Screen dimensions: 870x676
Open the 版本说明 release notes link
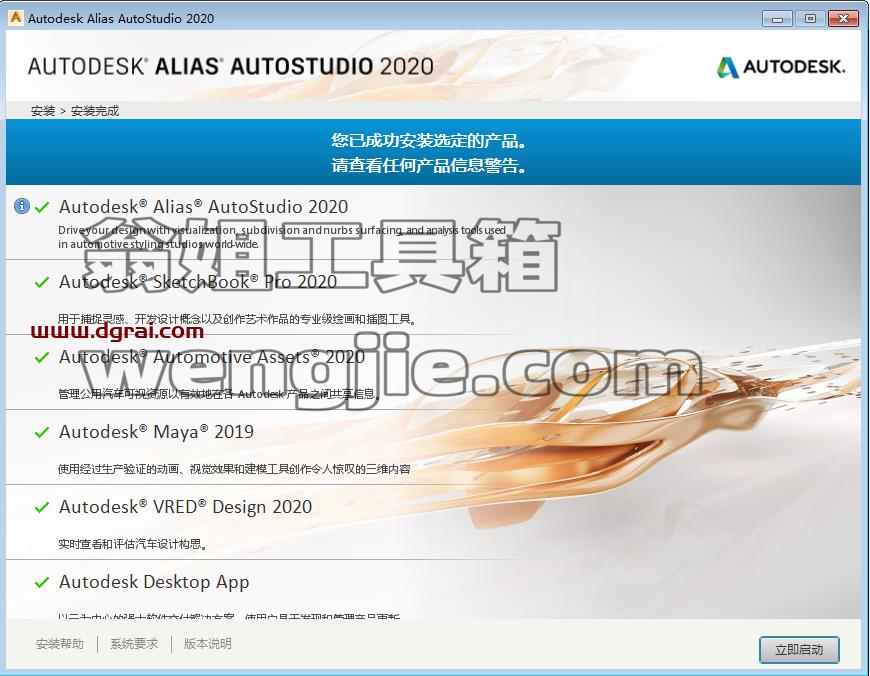[x=208, y=644]
